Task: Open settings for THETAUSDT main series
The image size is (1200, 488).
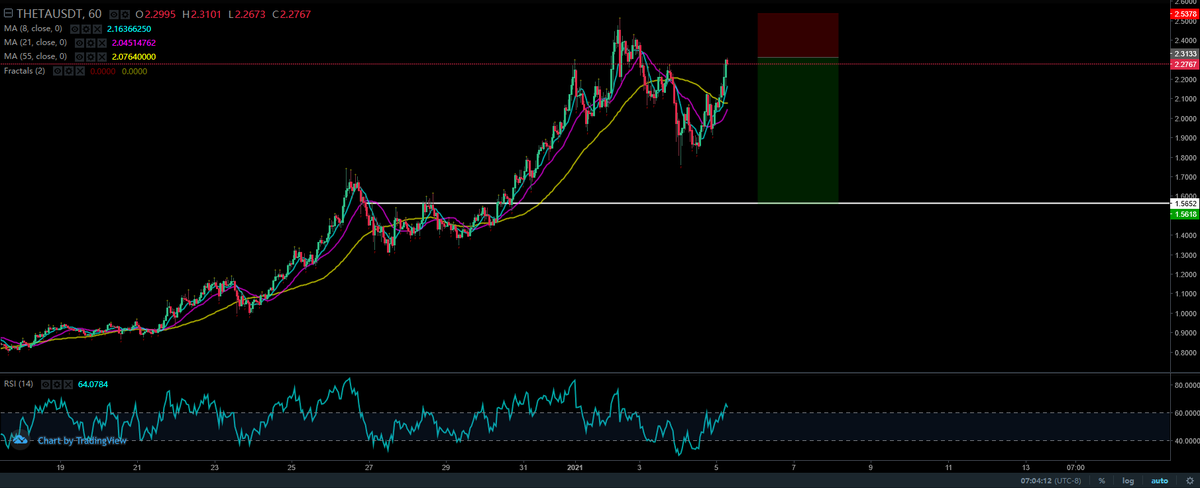Action: 125,14
